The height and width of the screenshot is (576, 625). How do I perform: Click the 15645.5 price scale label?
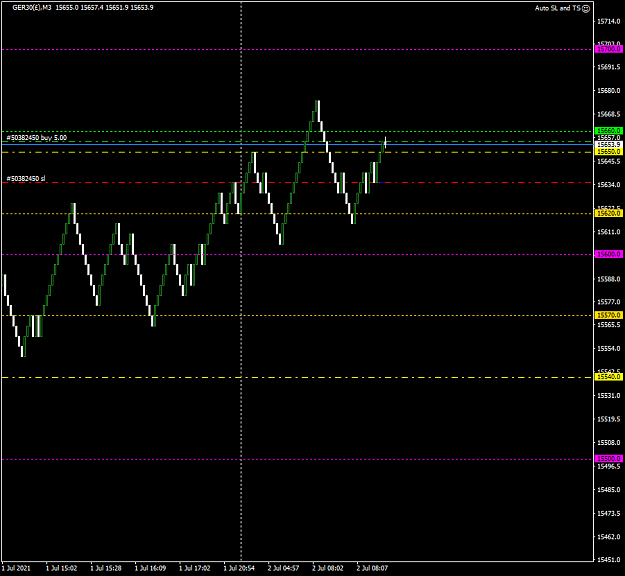[x=609, y=161]
